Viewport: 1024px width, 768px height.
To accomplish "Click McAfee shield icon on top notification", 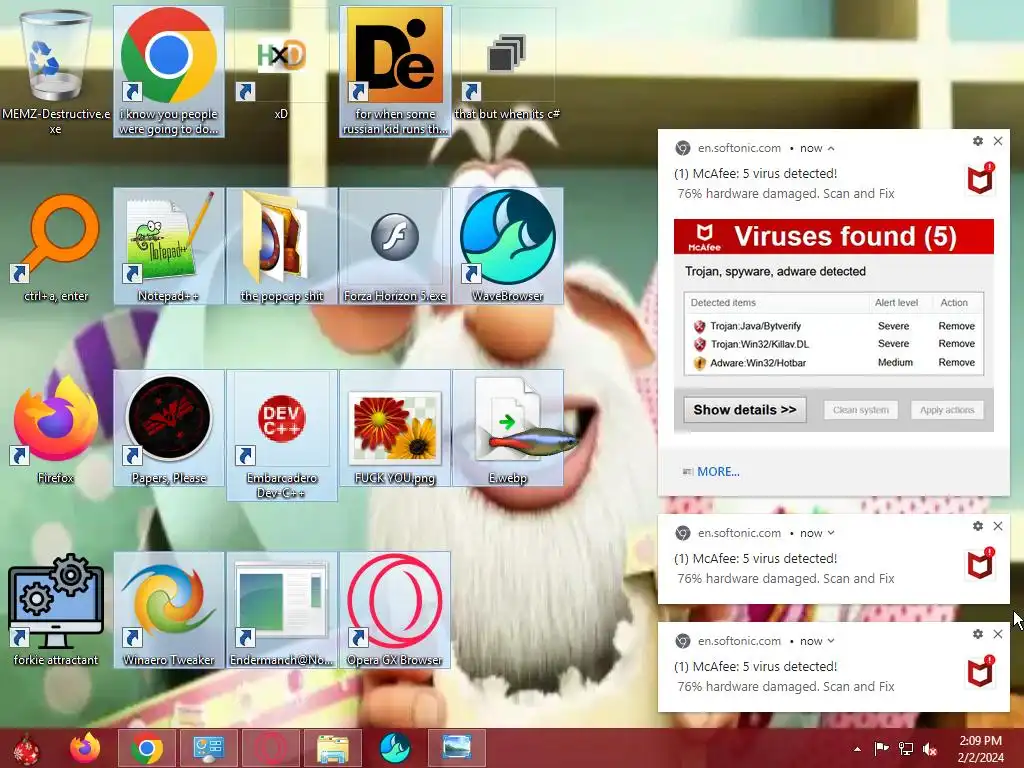I will (x=980, y=178).
